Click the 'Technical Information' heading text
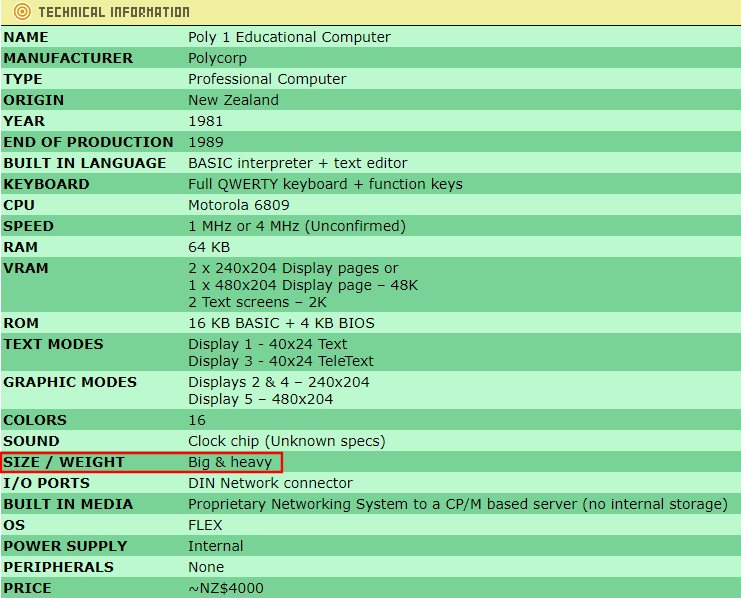Screen dimensions: 741x598 coord(114,12)
